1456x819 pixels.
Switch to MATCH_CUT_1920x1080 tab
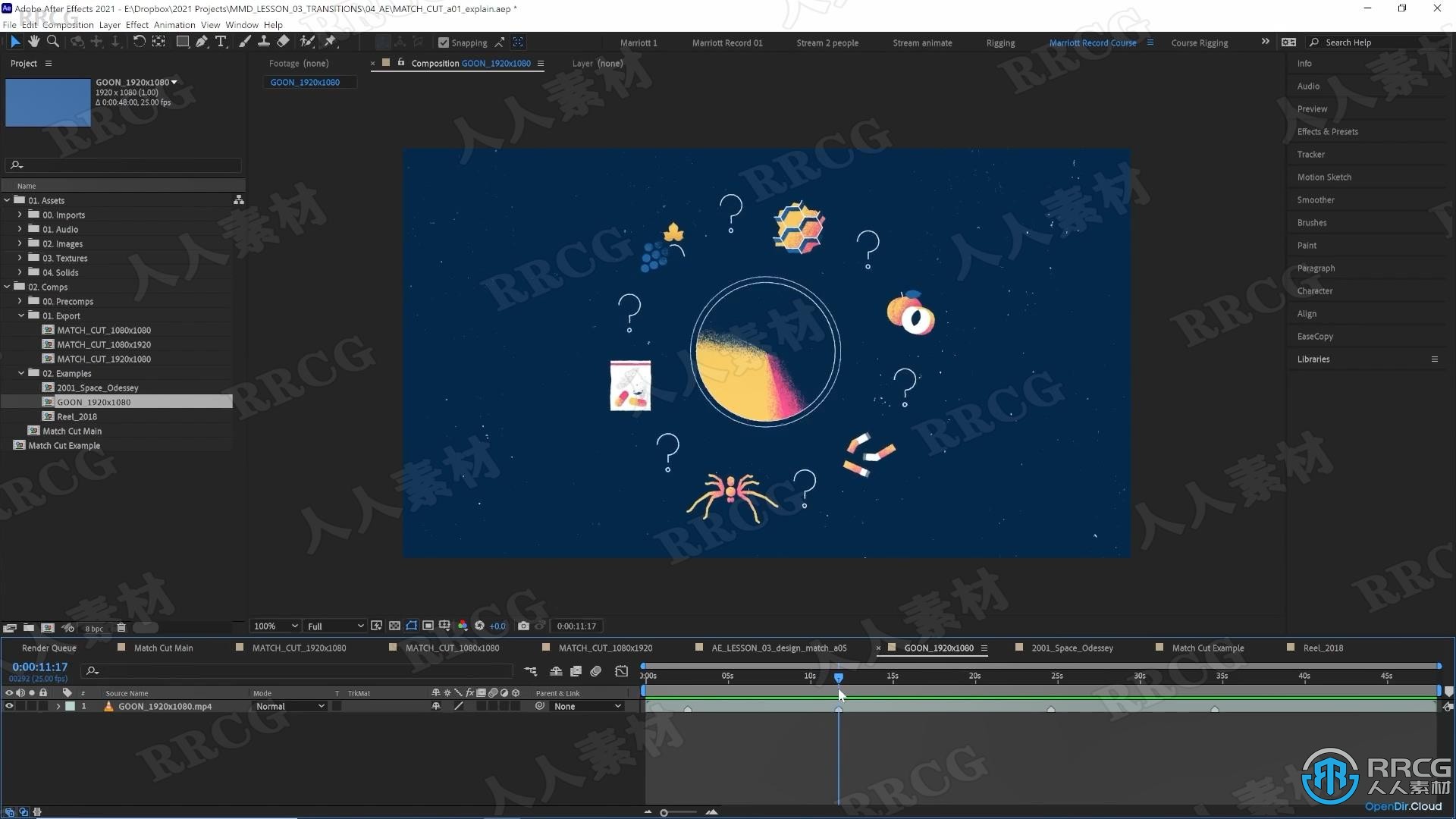pyautogui.click(x=299, y=648)
